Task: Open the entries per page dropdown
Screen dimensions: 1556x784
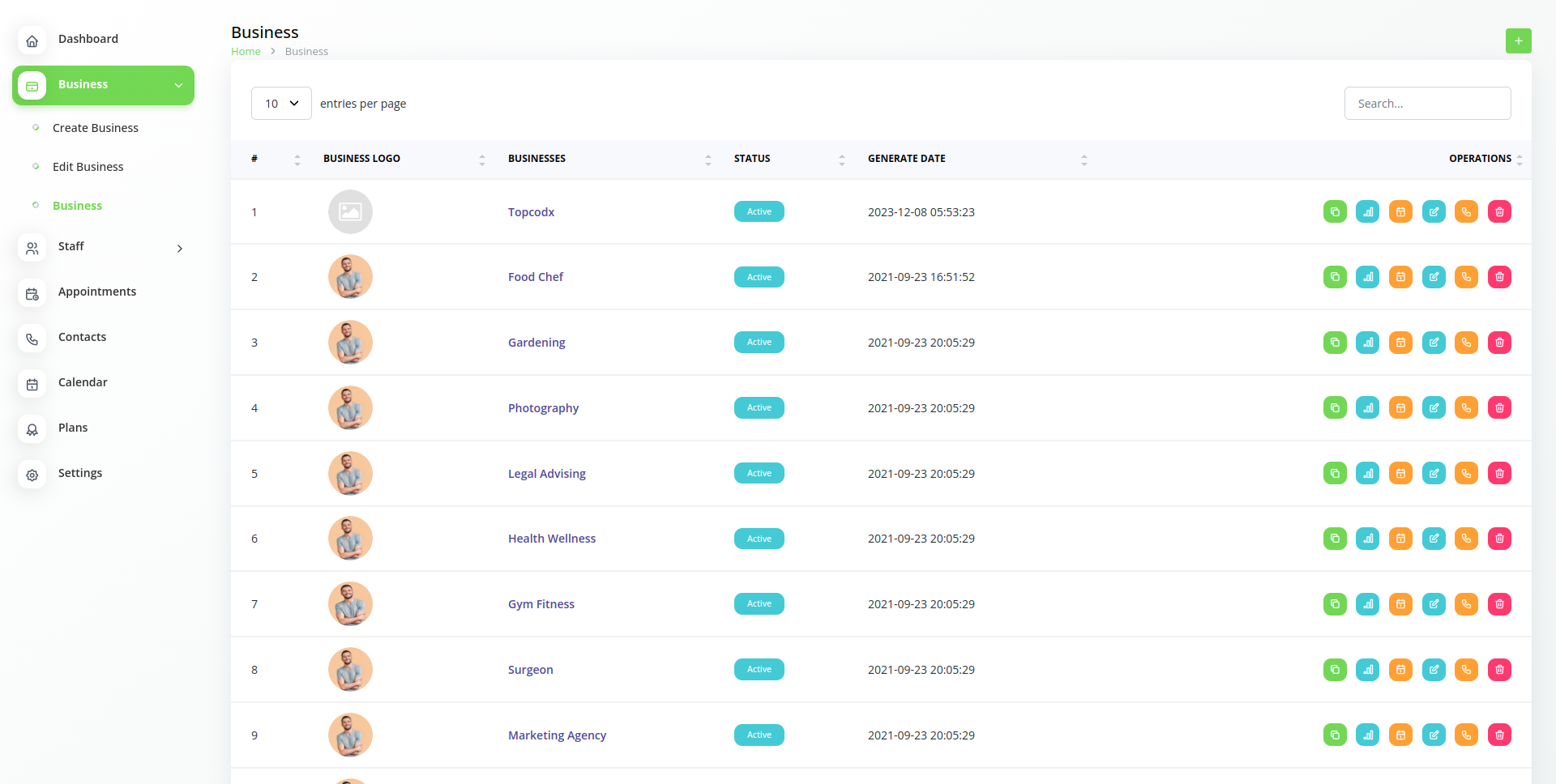Action: click(x=281, y=104)
